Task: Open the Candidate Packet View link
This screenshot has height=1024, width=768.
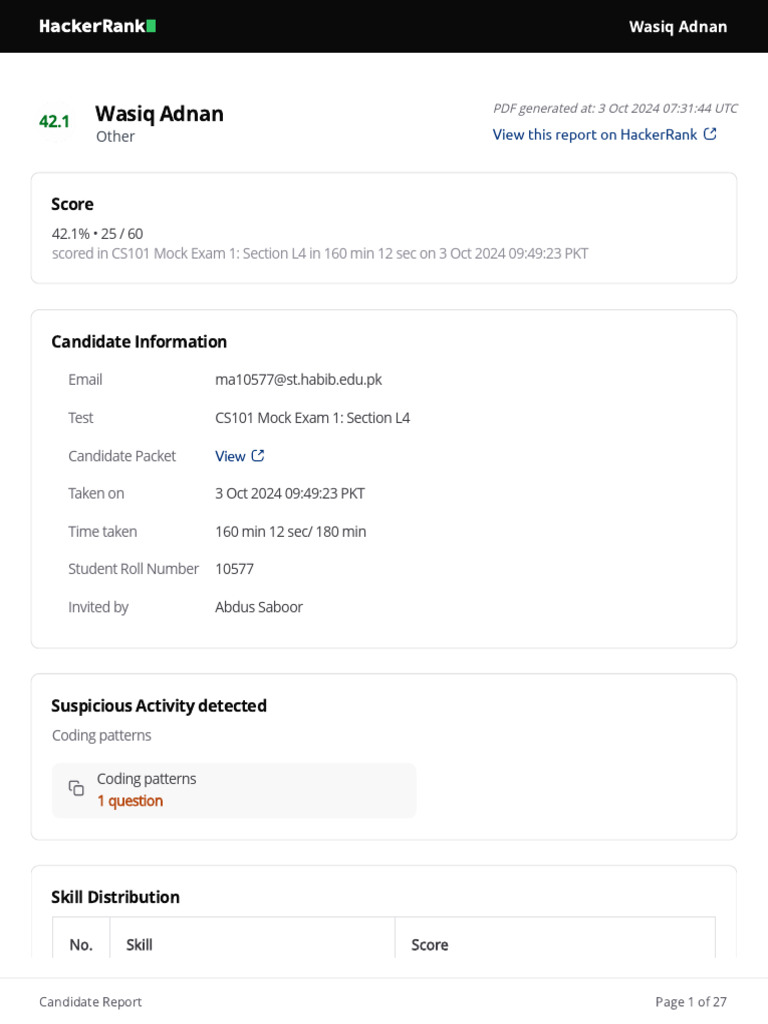Action: pos(230,456)
